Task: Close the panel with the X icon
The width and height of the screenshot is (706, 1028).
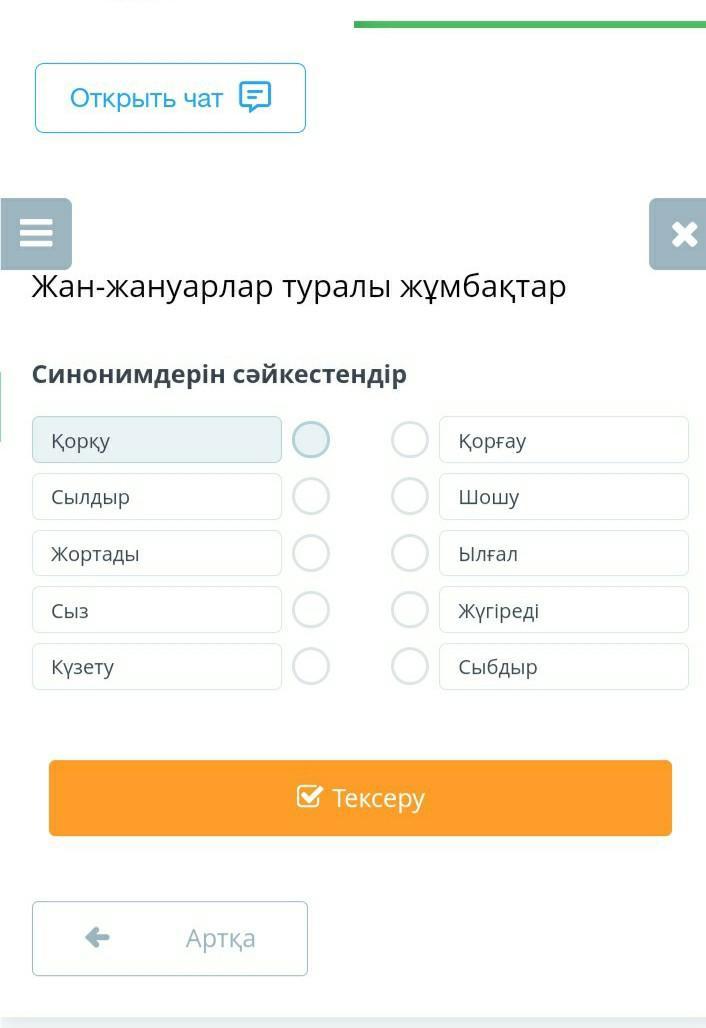Action: pyautogui.click(x=684, y=234)
